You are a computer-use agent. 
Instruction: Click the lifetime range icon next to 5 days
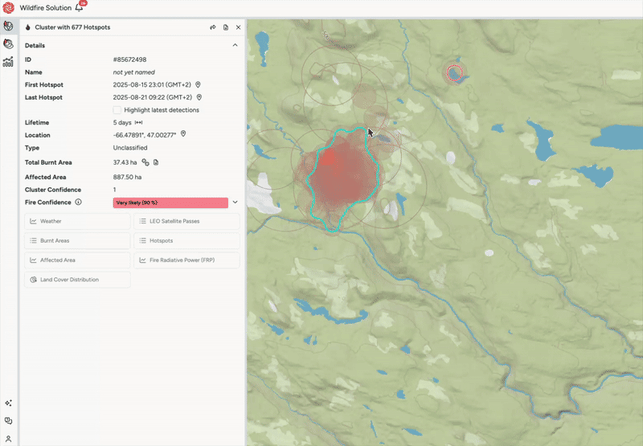(x=139, y=123)
